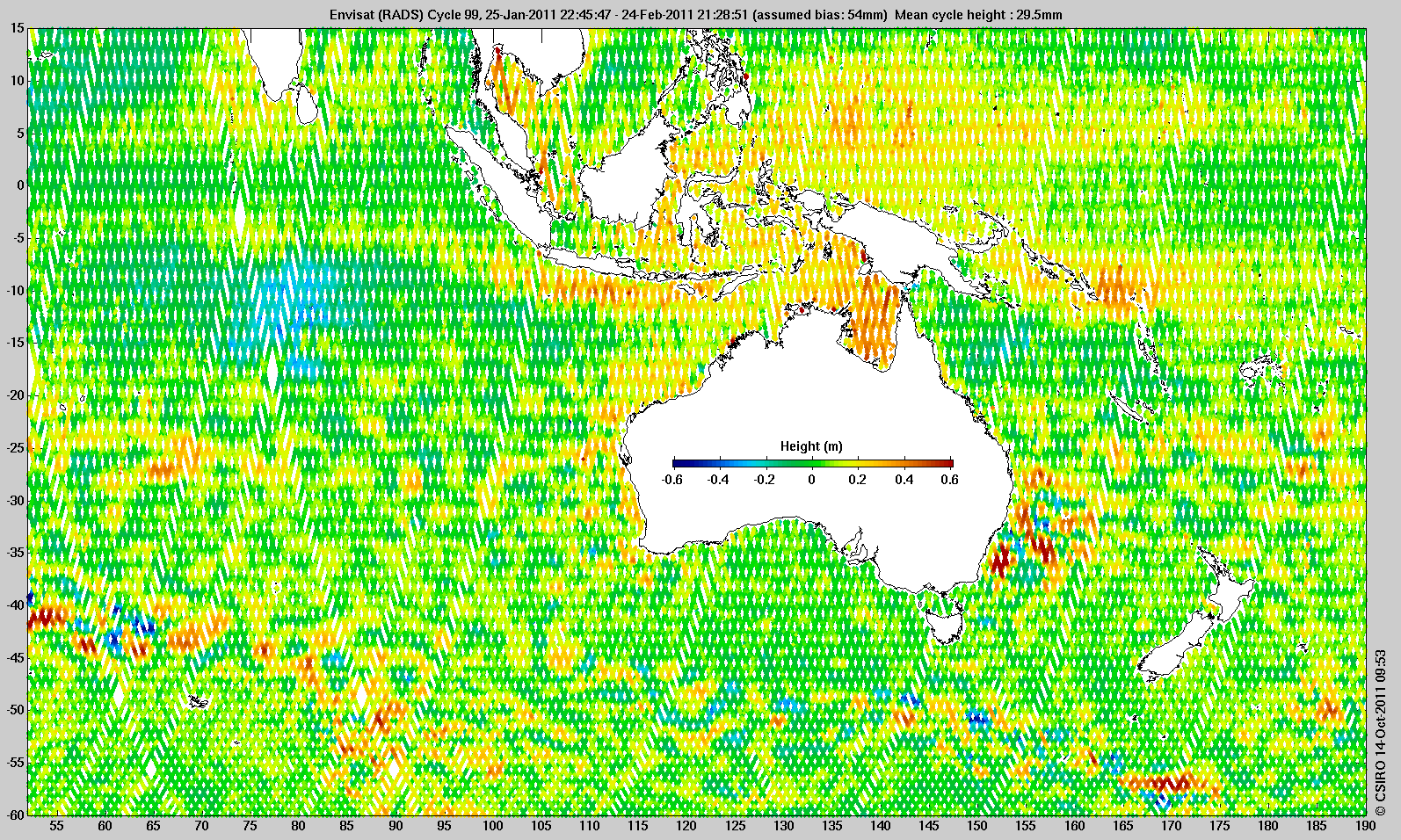Click the -0.2 colorbar tick label

(764, 480)
